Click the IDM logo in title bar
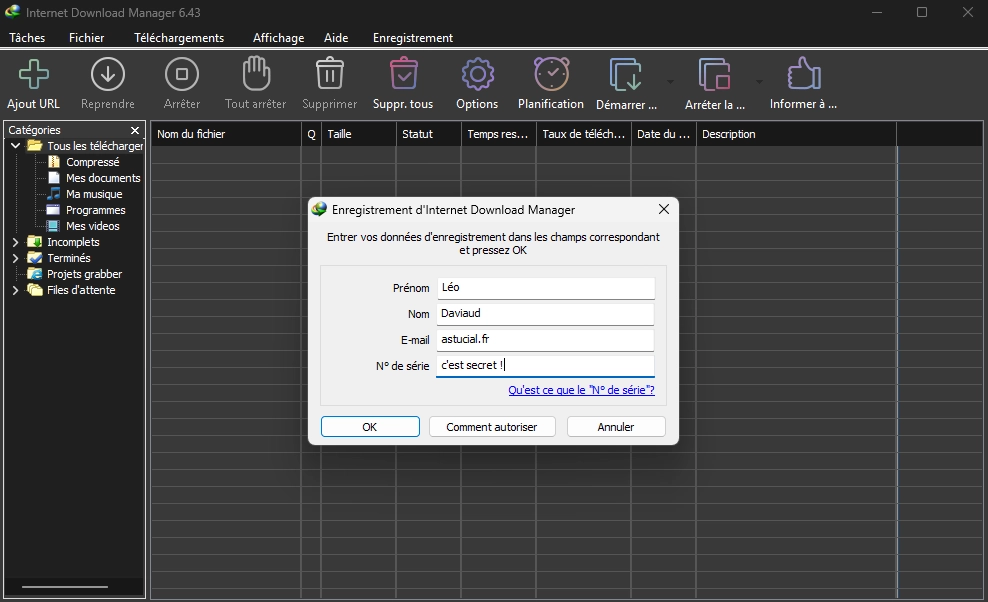This screenshot has width=988, height=602. point(12,12)
